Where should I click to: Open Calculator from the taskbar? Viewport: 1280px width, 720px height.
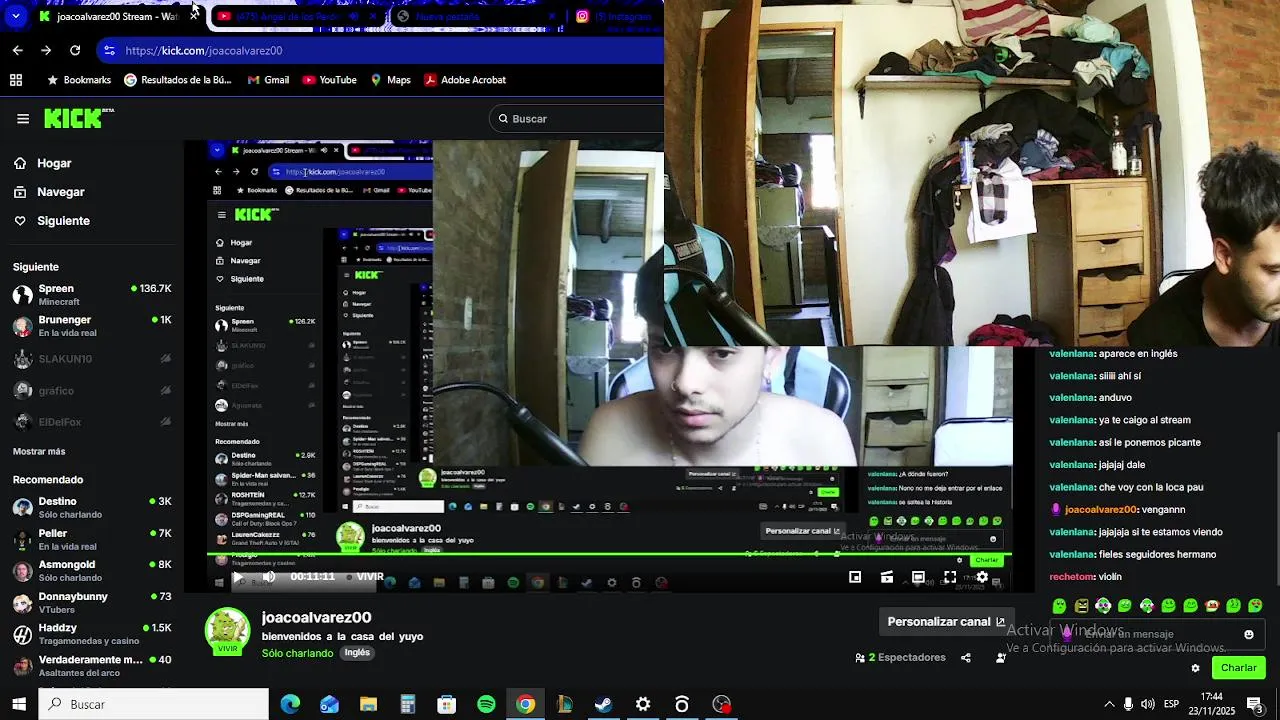[407, 704]
